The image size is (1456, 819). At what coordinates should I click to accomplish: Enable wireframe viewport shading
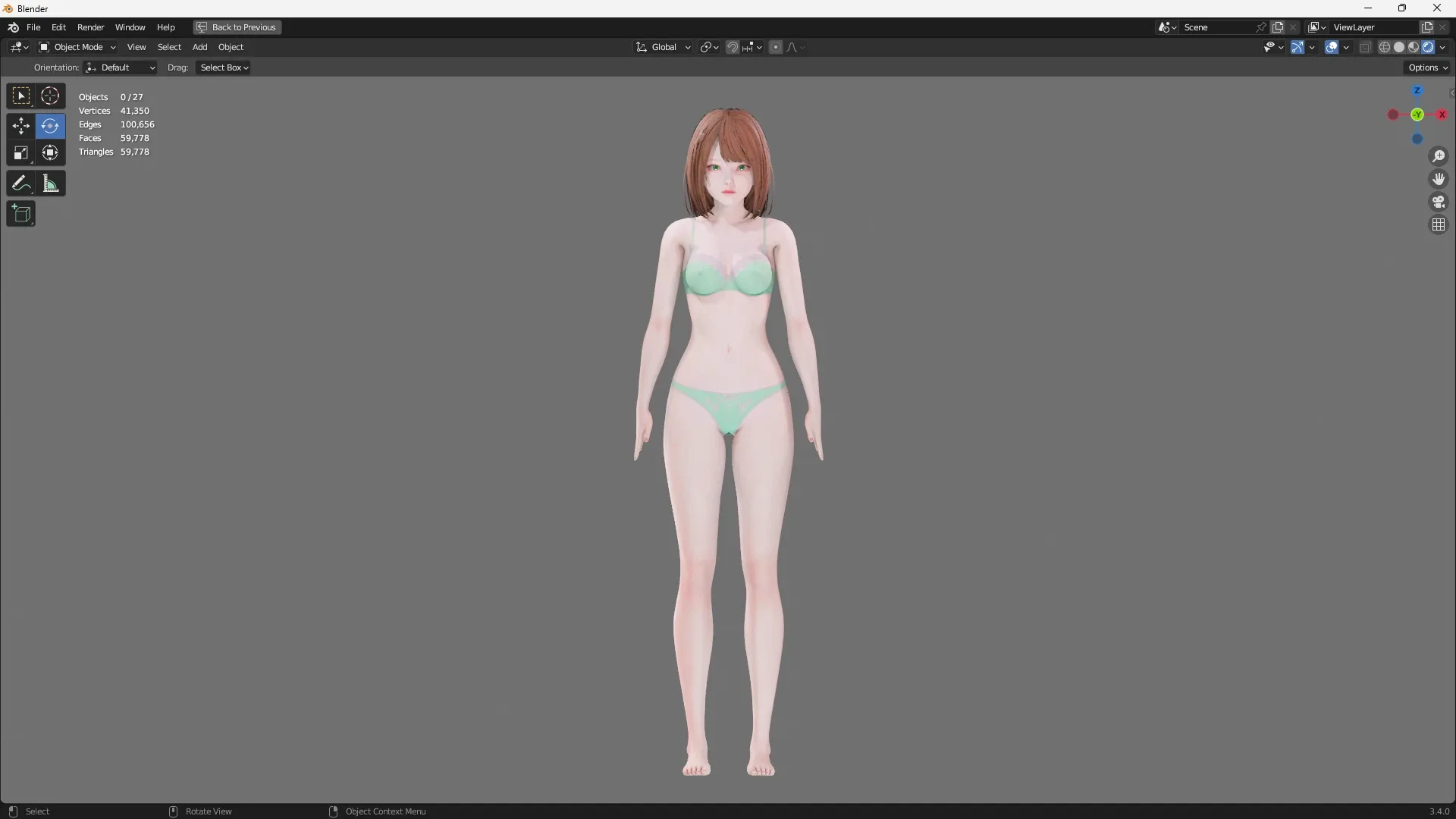pos(1385,46)
